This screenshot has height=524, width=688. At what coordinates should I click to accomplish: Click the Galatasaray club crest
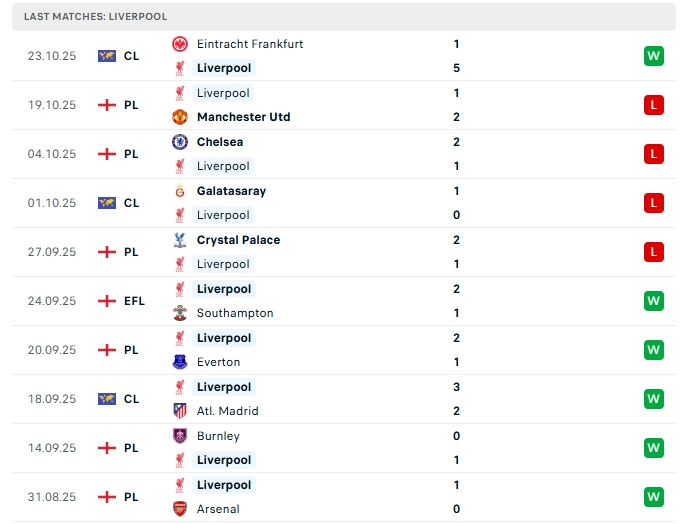coord(180,191)
